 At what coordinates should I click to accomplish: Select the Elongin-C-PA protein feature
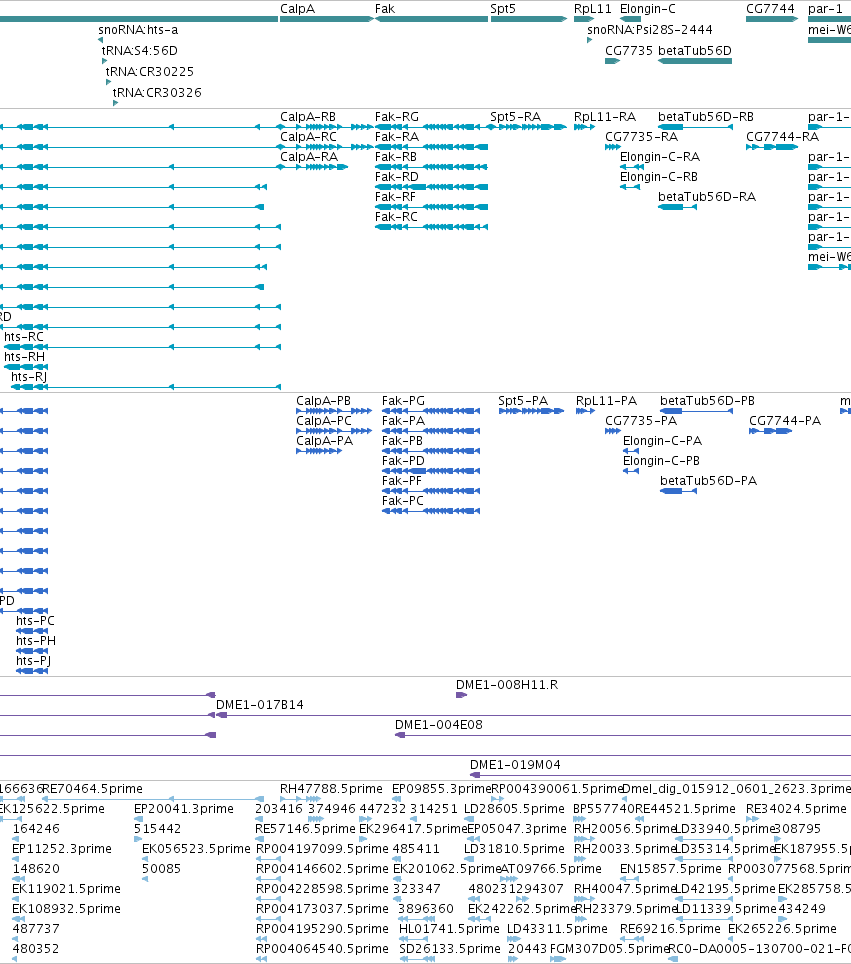coord(631,451)
